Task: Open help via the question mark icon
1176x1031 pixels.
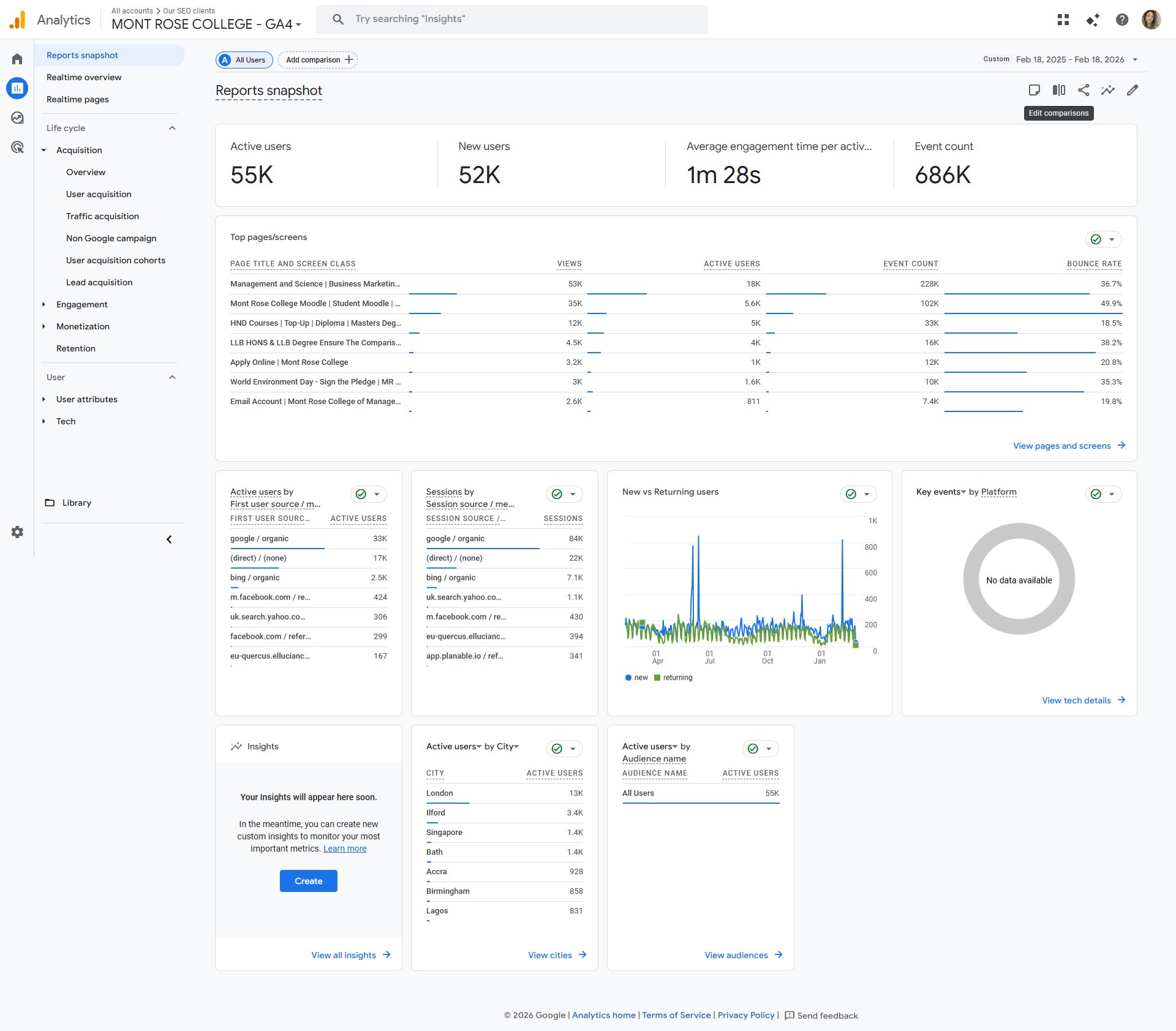Action: (1122, 19)
